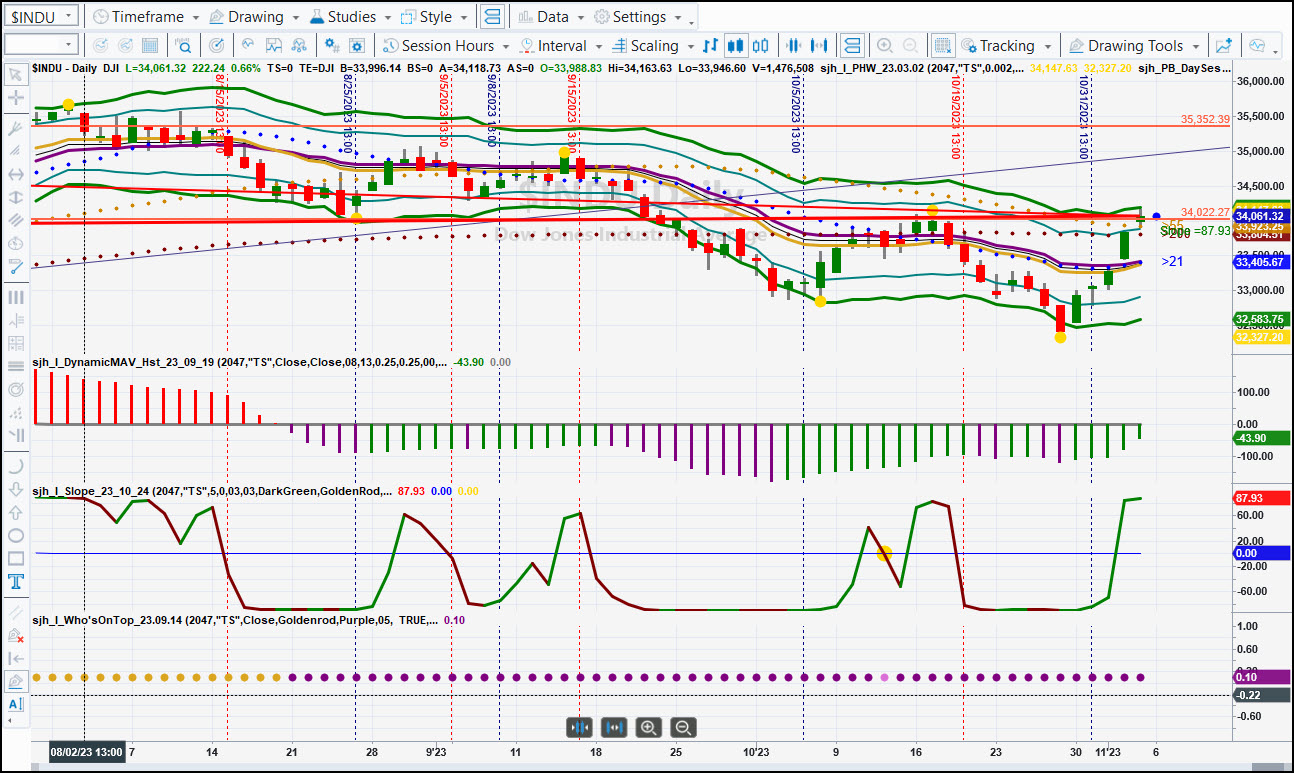The height and width of the screenshot is (773, 1294).
Task: Open the Scaling dropdown
Action: point(652,46)
